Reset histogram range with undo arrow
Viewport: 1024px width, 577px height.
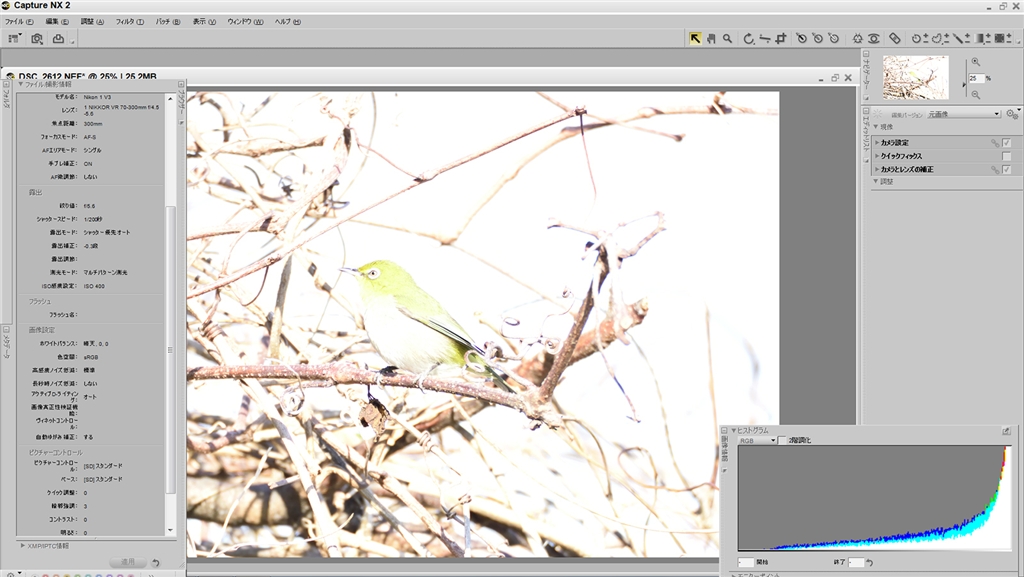tap(870, 562)
